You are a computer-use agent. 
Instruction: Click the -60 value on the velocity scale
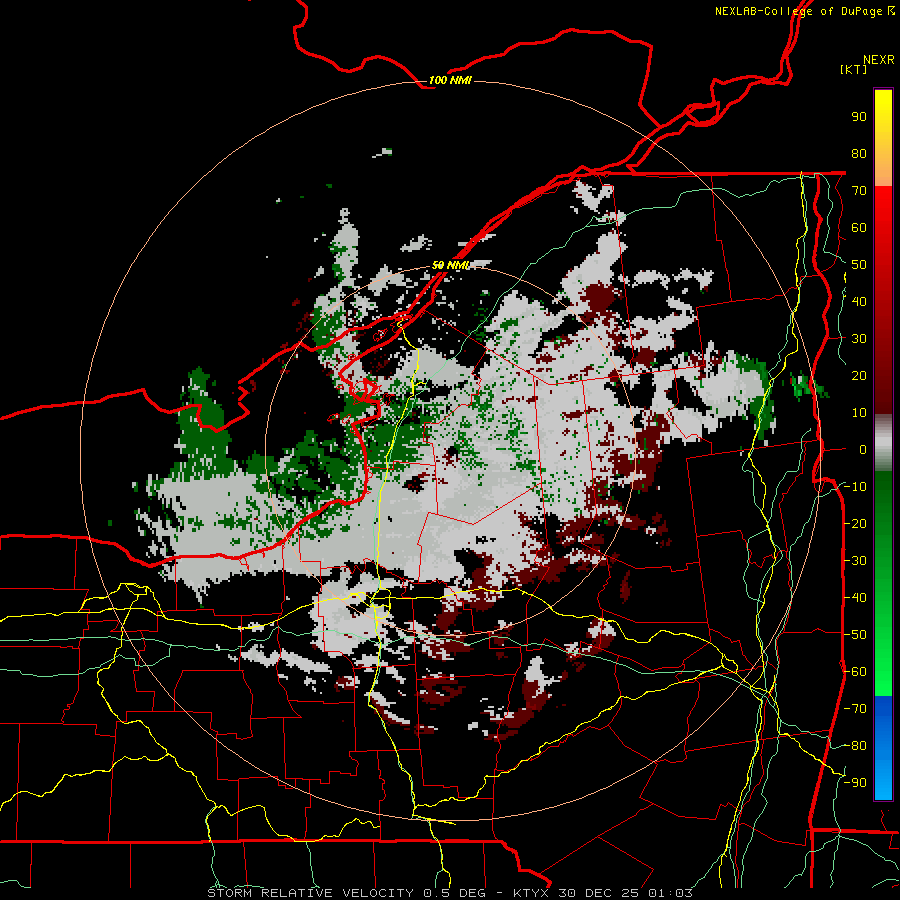[x=855, y=672]
